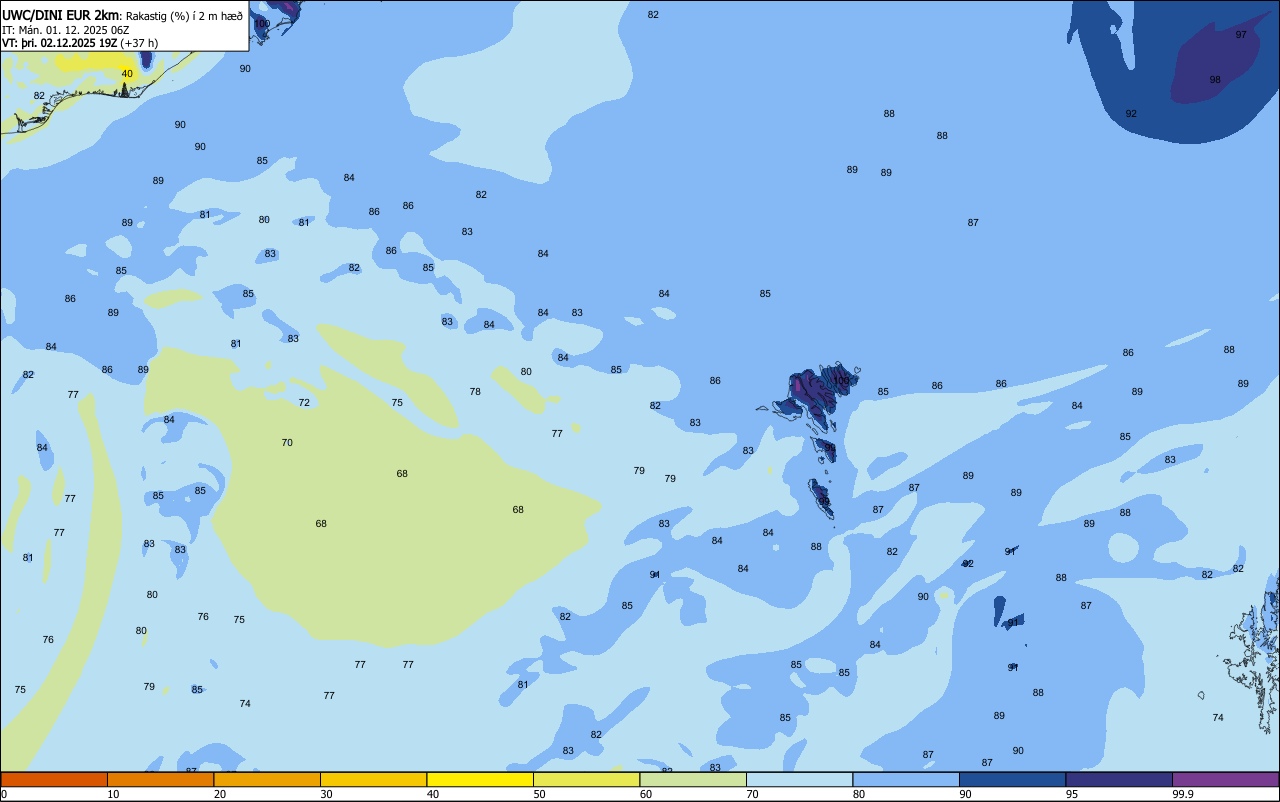Click the purple legend swatch above 99.9

click(1225, 779)
